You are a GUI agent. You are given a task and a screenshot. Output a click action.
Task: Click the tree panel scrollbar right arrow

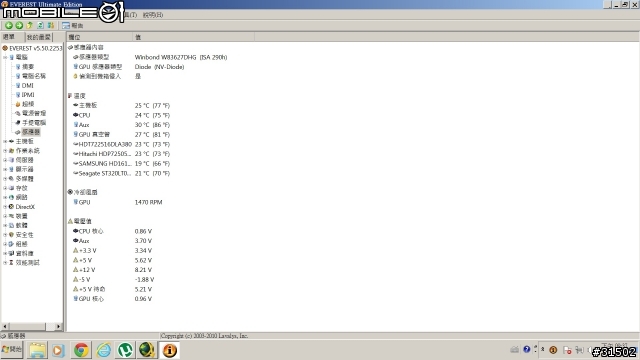pos(58,327)
